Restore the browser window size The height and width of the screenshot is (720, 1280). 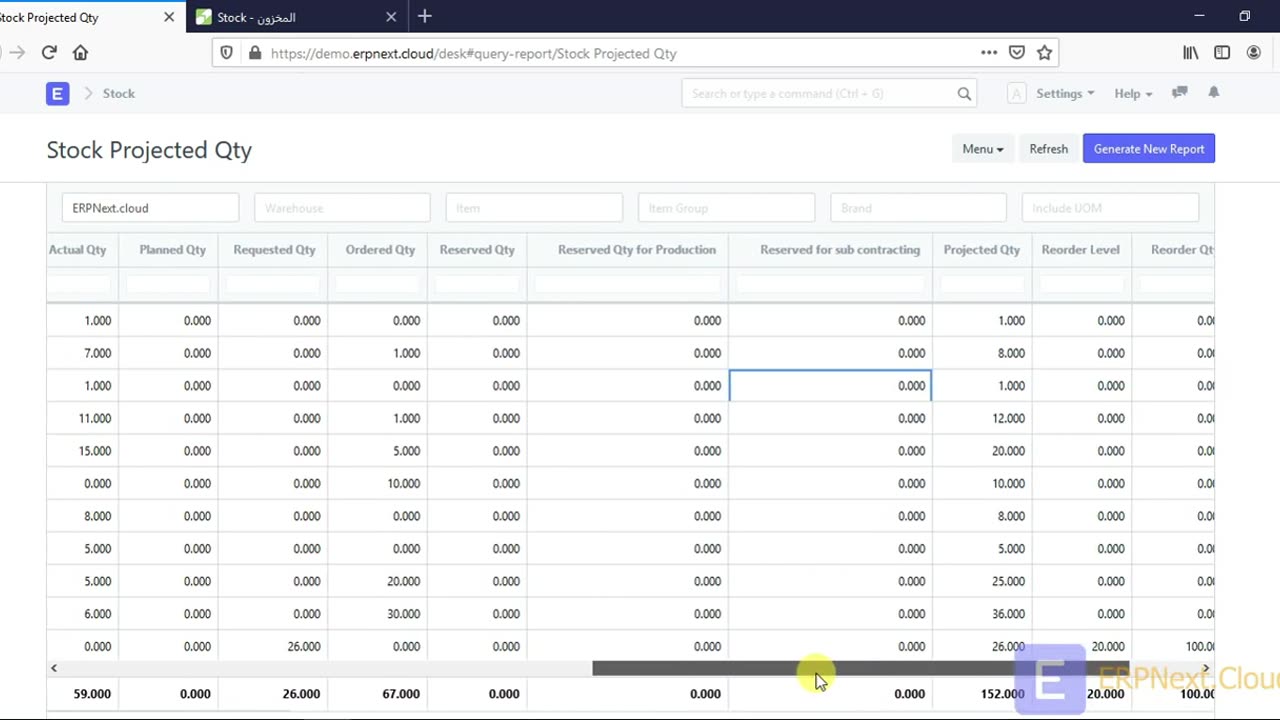(x=1244, y=16)
